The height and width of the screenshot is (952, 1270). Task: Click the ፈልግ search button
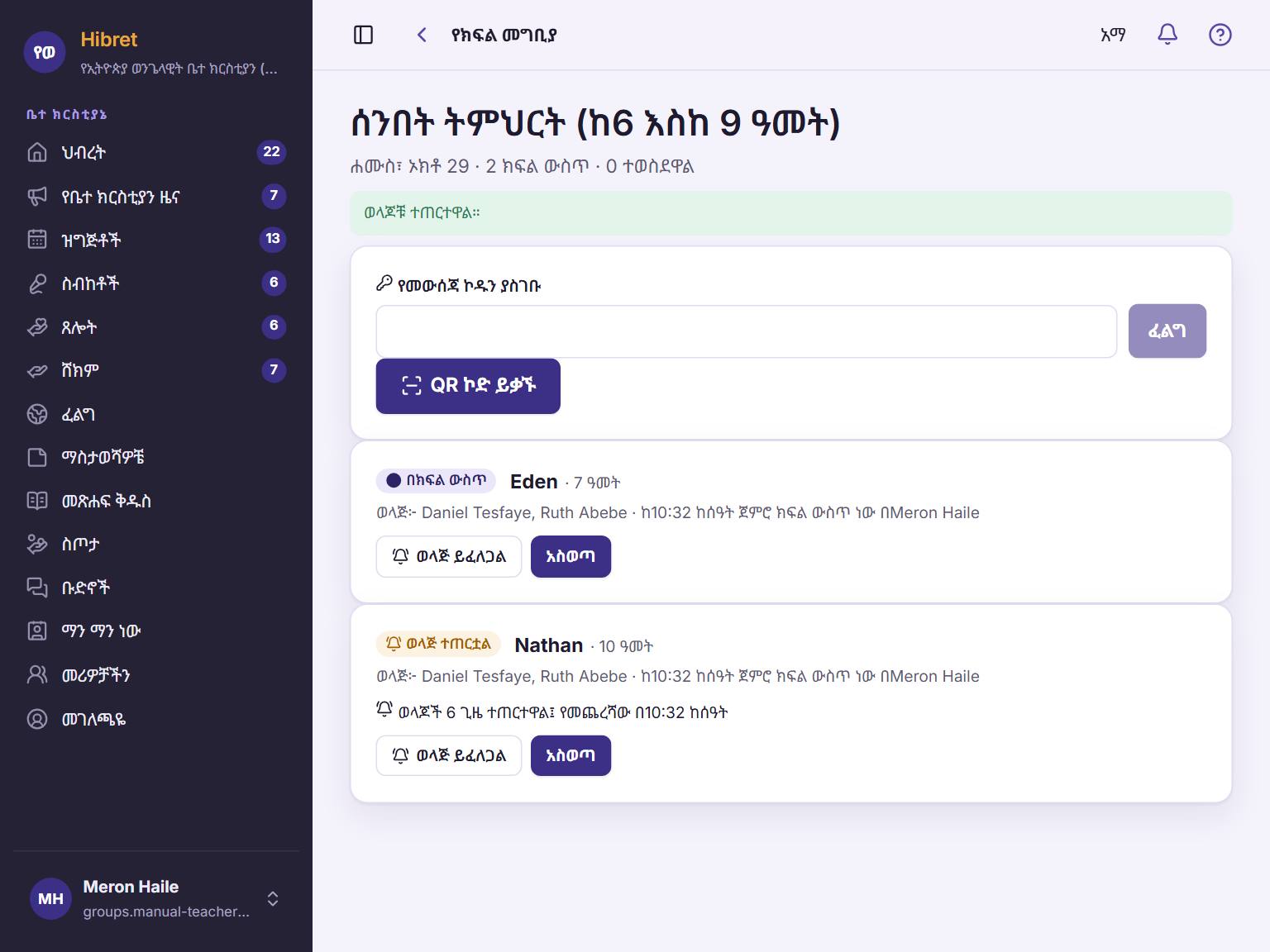pyautogui.click(x=1167, y=331)
